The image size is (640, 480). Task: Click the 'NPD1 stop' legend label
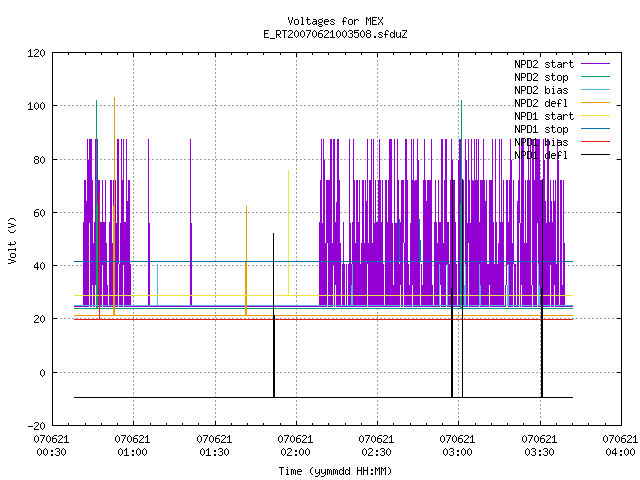tap(541, 129)
